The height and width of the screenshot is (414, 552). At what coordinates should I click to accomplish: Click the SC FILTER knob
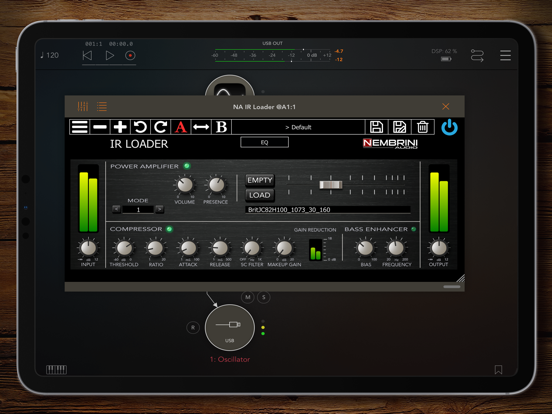tap(252, 248)
